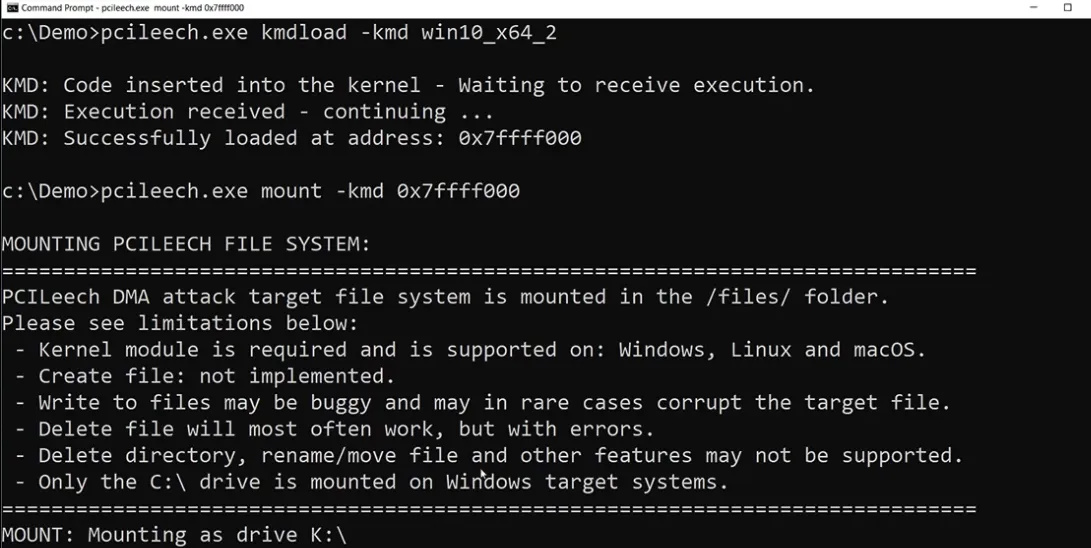Image resolution: width=1091 pixels, height=548 pixels.
Task: Maximize the Command Prompt window
Action: click(1068, 7)
